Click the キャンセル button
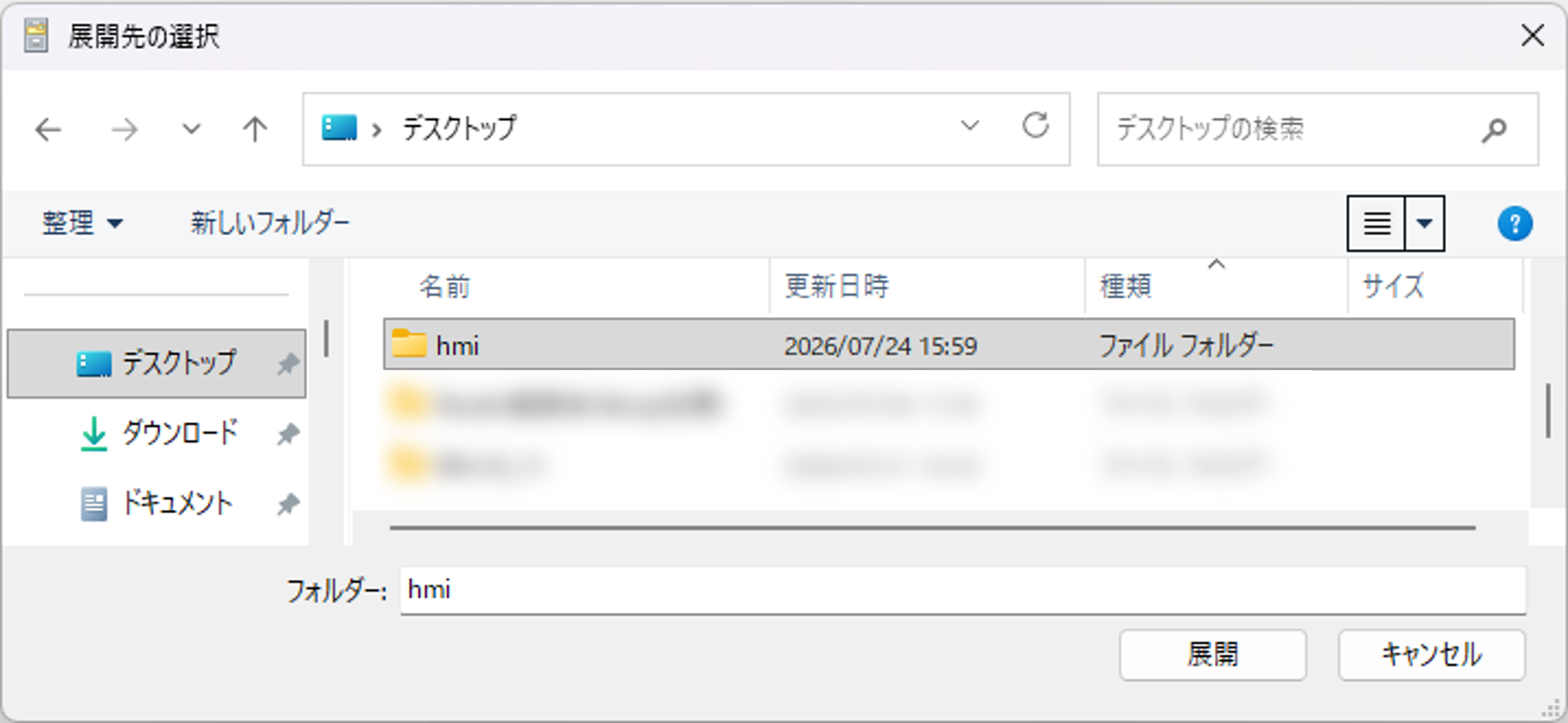This screenshot has width=1568, height=723. [x=1432, y=655]
